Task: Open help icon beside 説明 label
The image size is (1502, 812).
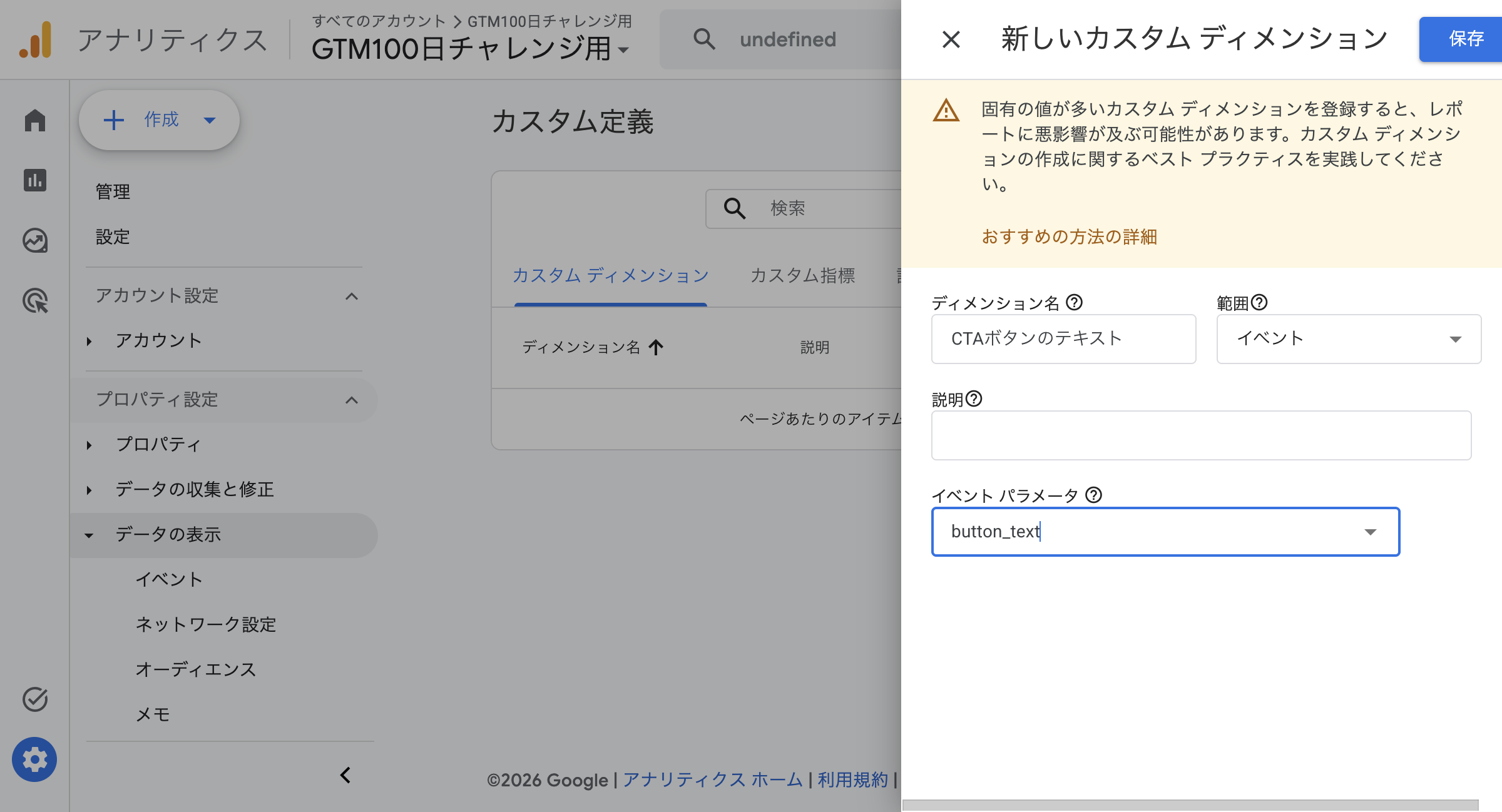Action: click(974, 398)
